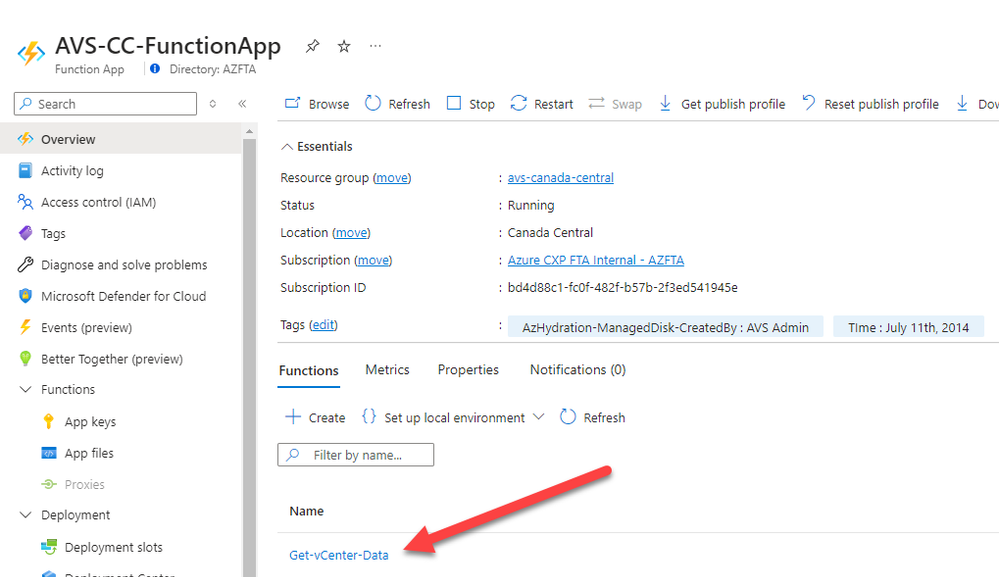
Task: Click the directory info icon
Action: pyautogui.click(x=155, y=69)
